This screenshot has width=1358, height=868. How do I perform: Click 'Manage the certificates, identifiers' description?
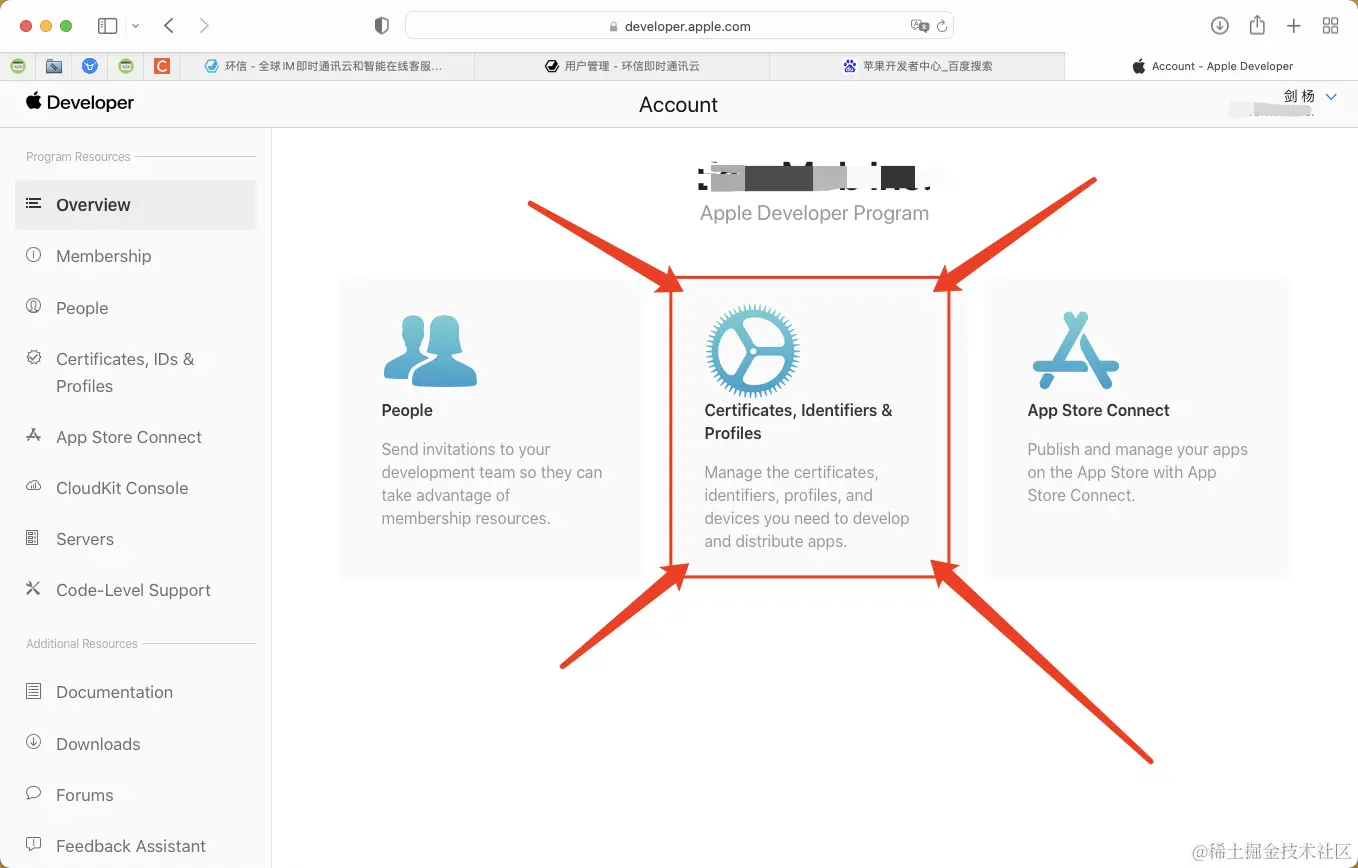pos(807,507)
